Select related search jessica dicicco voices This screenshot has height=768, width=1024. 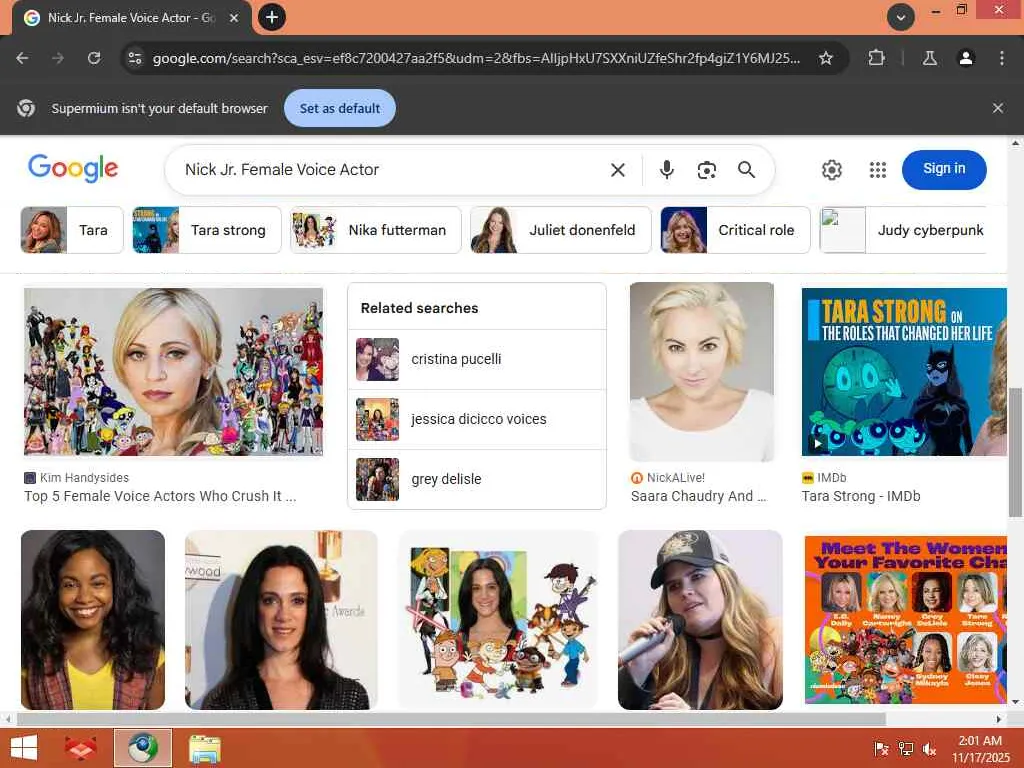[477, 419]
